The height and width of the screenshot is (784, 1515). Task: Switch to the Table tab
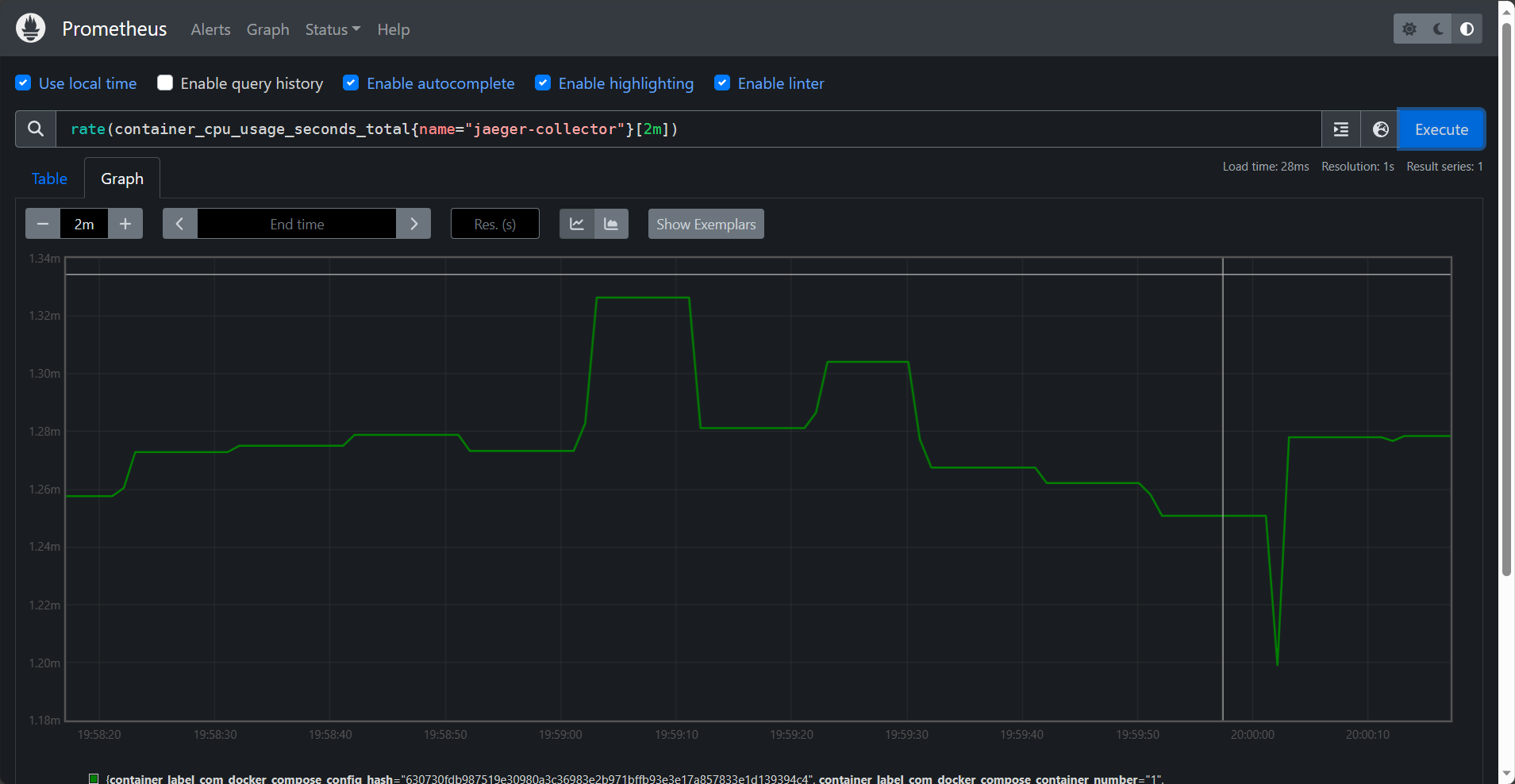(x=49, y=179)
